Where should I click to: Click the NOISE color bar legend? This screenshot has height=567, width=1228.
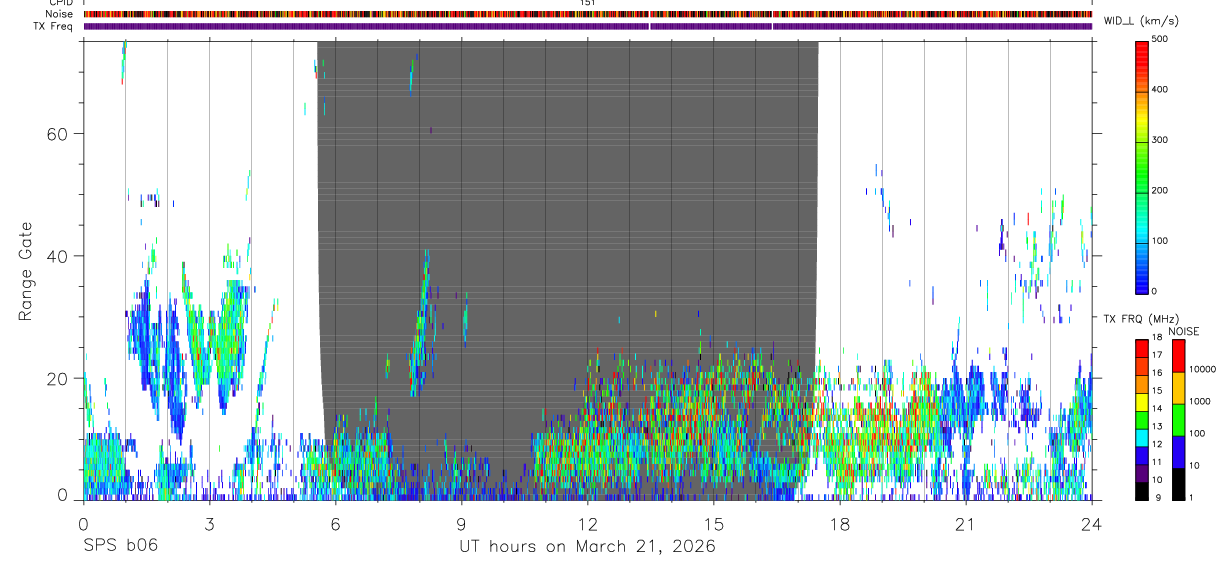click(x=1178, y=419)
